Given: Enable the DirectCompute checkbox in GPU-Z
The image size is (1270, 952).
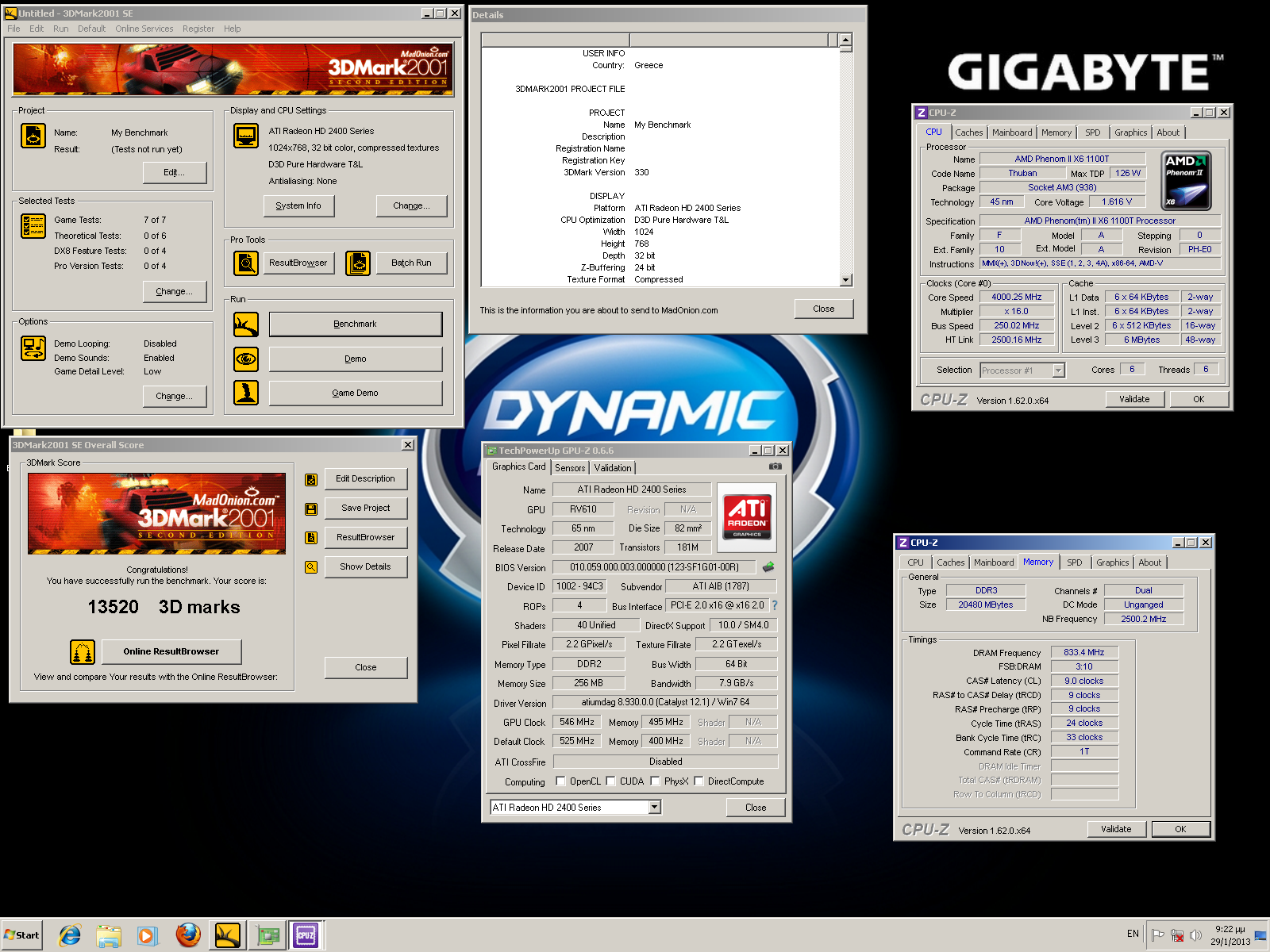Looking at the screenshot, I should pyautogui.click(x=698, y=781).
